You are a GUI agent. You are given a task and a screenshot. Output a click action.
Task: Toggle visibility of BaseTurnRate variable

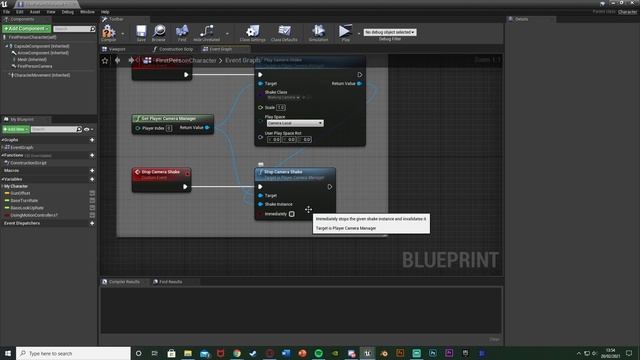(x=92, y=201)
